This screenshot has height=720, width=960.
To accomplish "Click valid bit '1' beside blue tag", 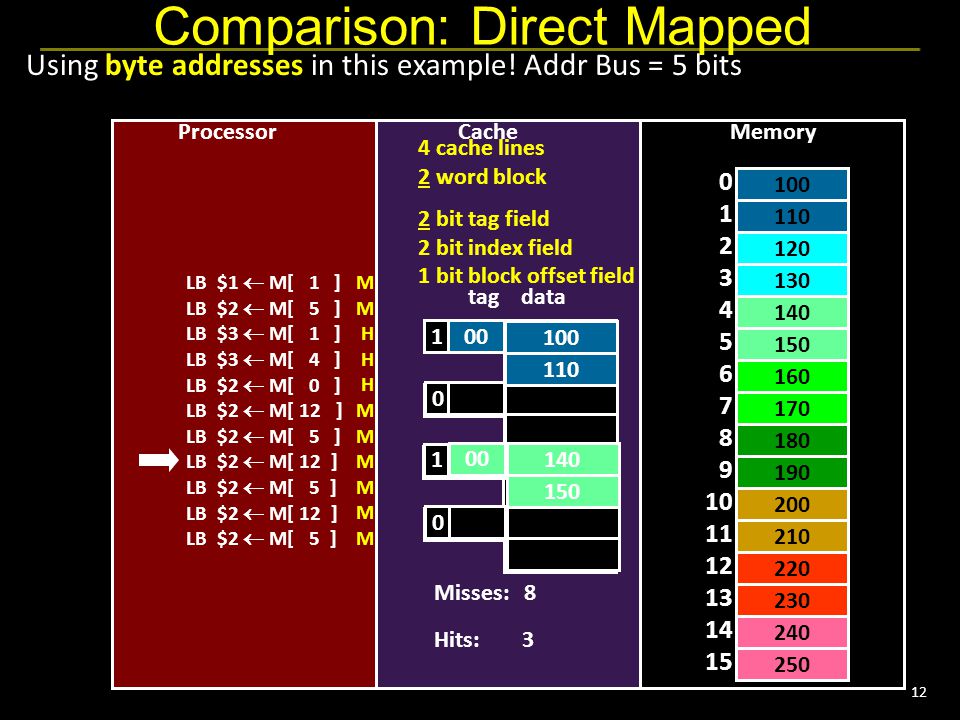I will tap(437, 337).
